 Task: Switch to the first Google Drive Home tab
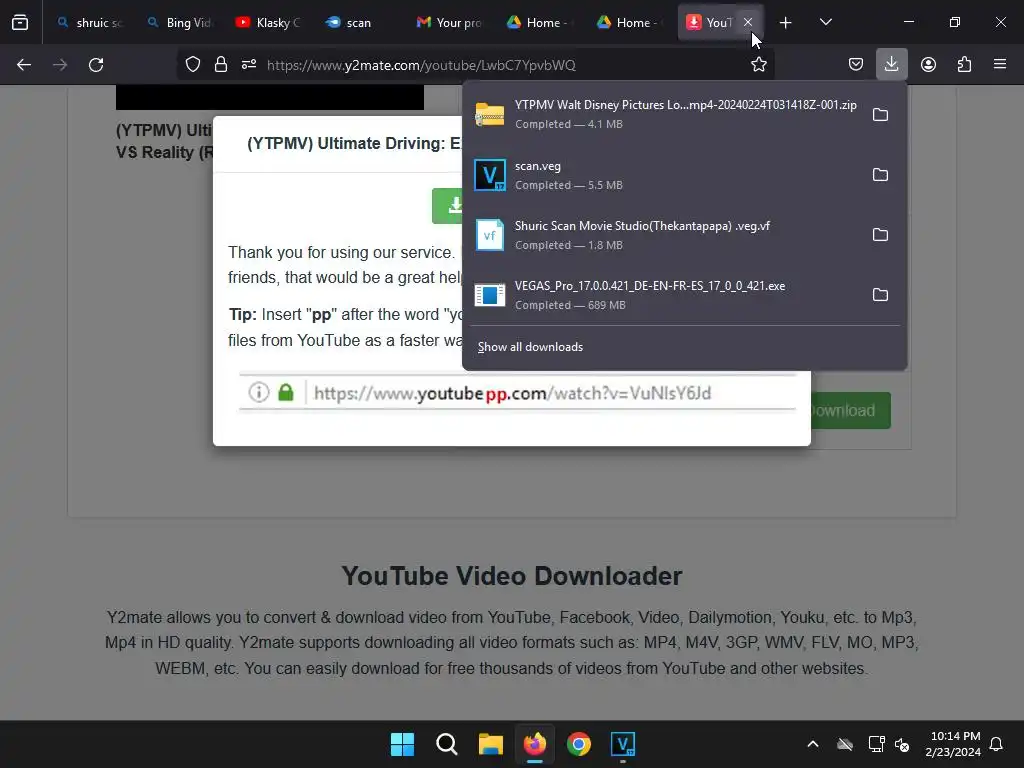540,22
